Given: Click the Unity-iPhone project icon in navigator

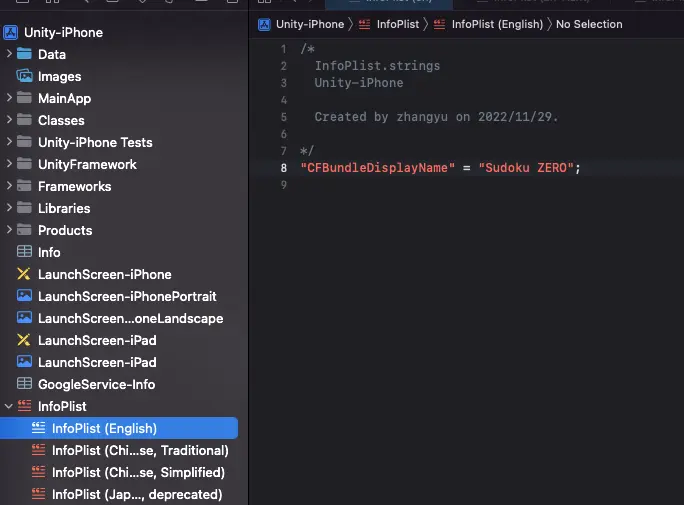Looking at the screenshot, I should coord(12,32).
